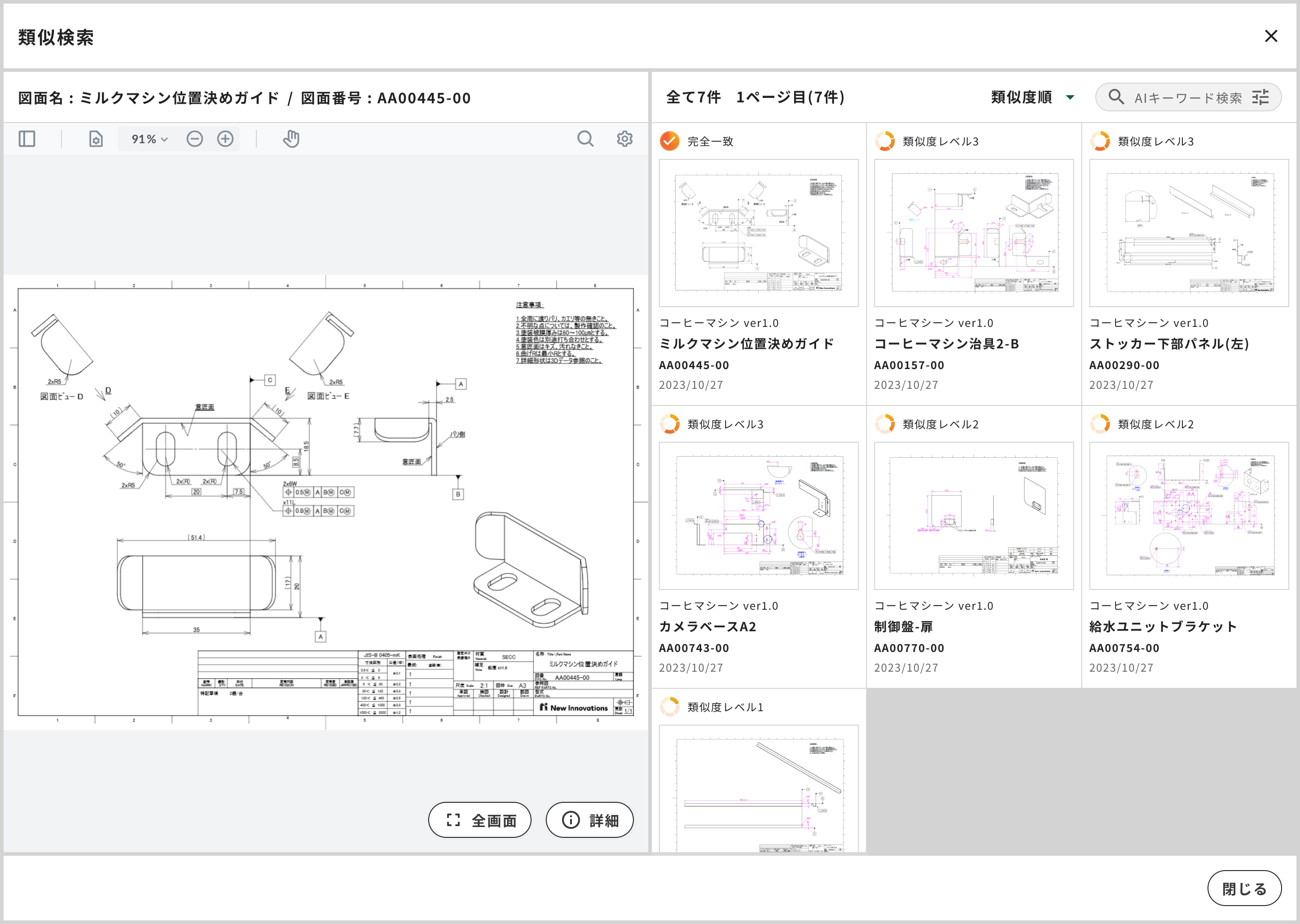Expand the 類似度順 sort dropdown
The width and height of the screenshot is (1300, 924).
1032,97
